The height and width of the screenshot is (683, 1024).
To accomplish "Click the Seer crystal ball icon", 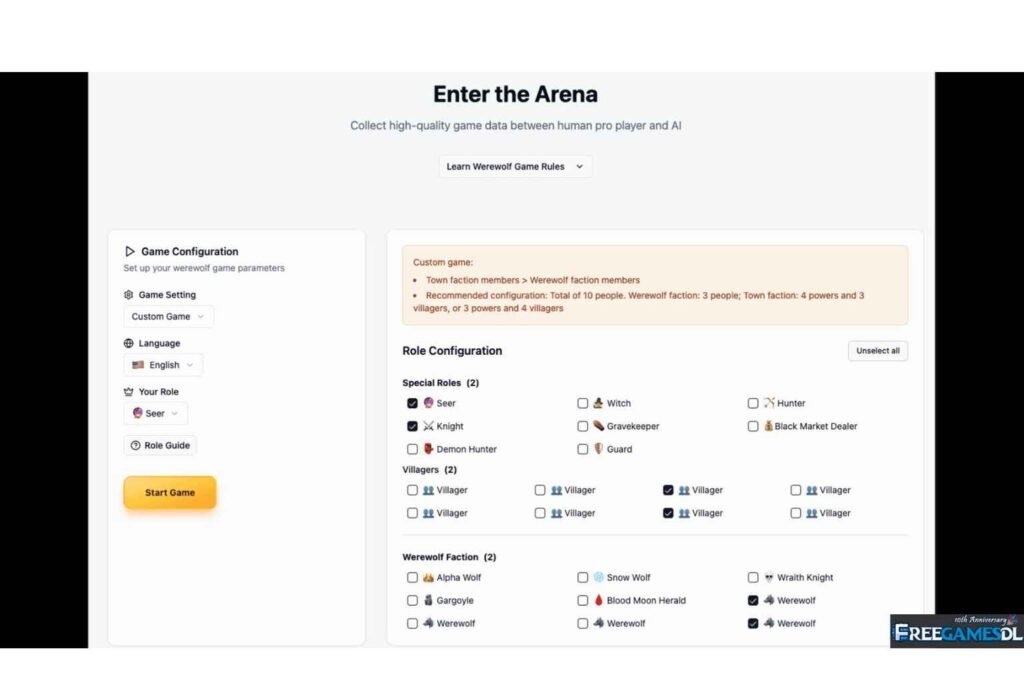I will tap(428, 403).
